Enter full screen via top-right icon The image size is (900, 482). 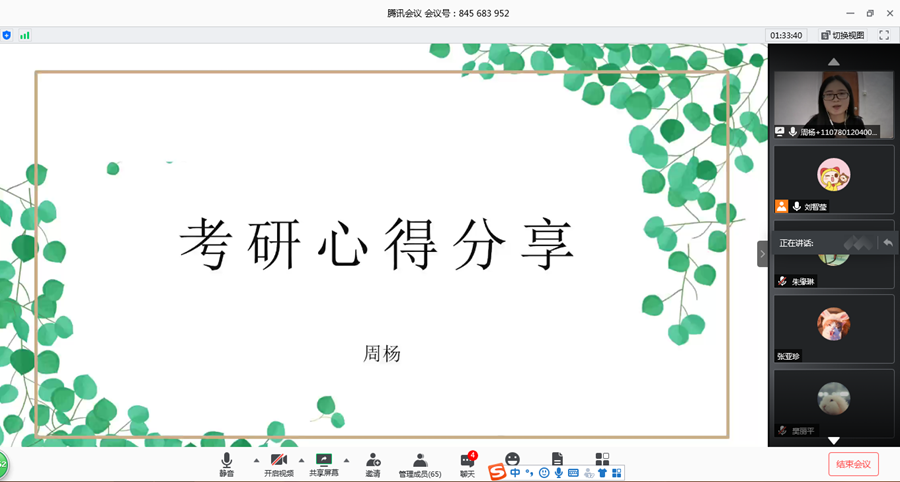coord(884,35)
